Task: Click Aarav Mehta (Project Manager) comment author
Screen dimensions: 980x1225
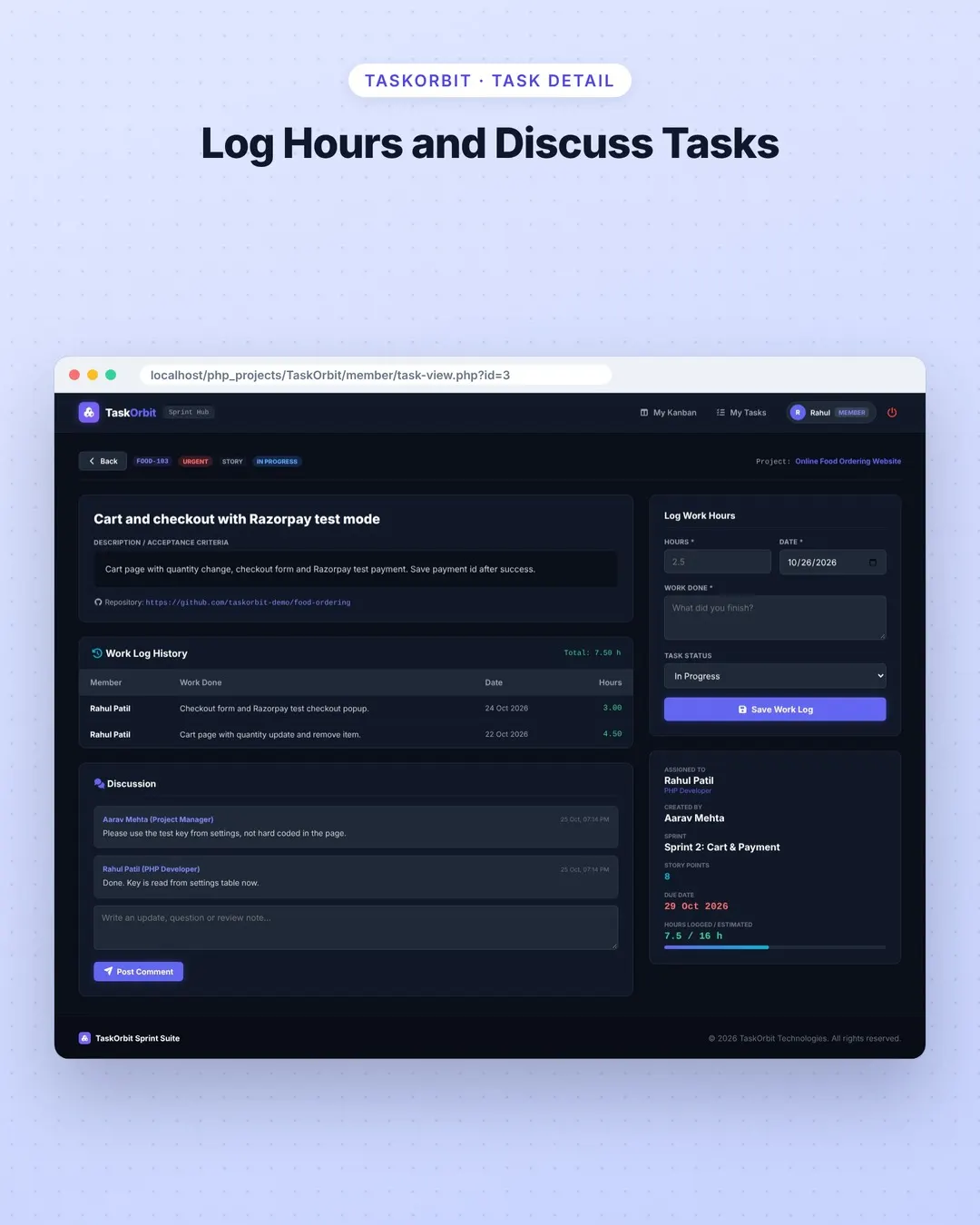Action: (x=158, y=819)
